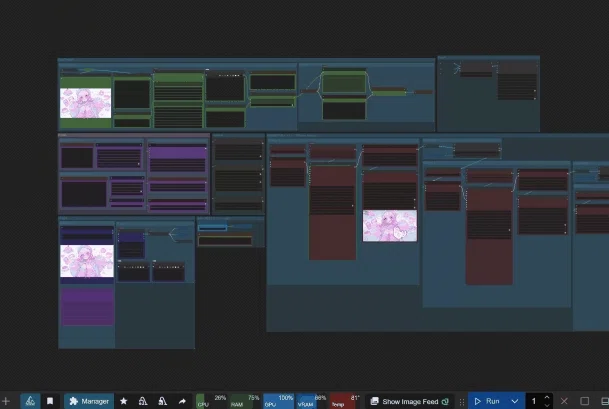The image size is (609, 409).
Task: Toggle Show Image Feed
Action: click(x=410, y=401)
